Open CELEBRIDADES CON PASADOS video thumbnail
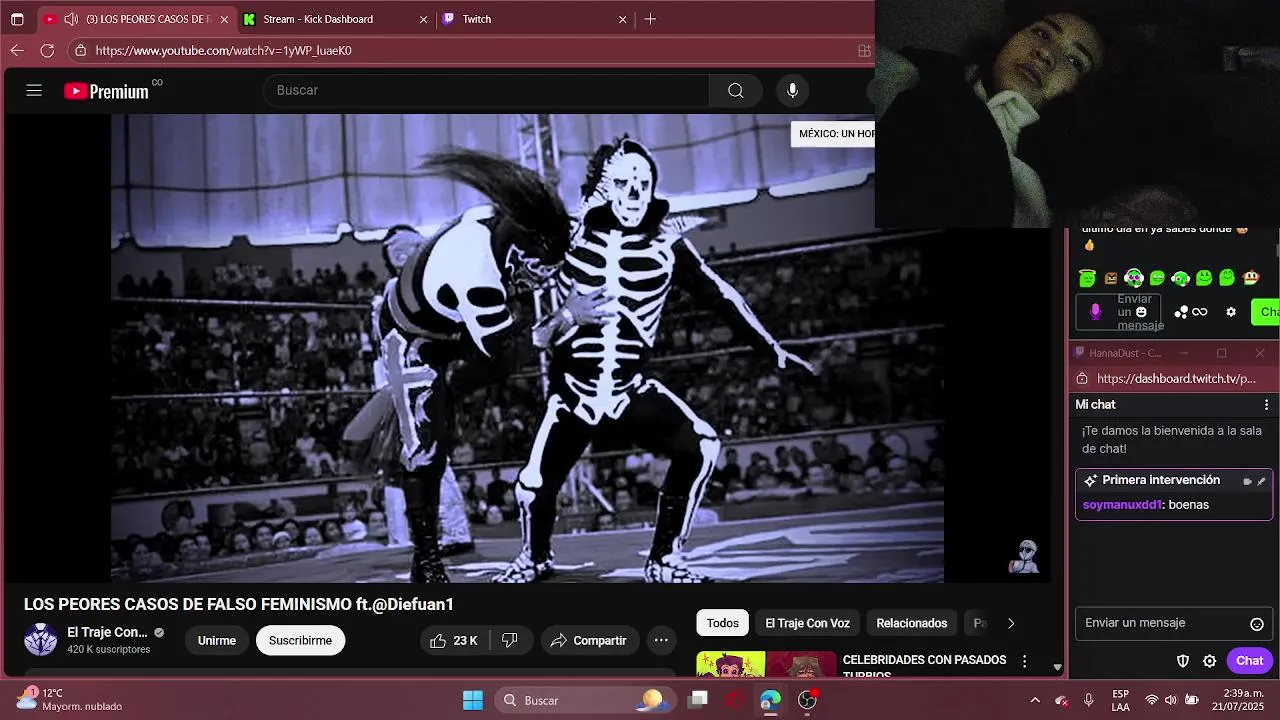The height and width of the screenshot is (720, 1280). coord(766,664)
